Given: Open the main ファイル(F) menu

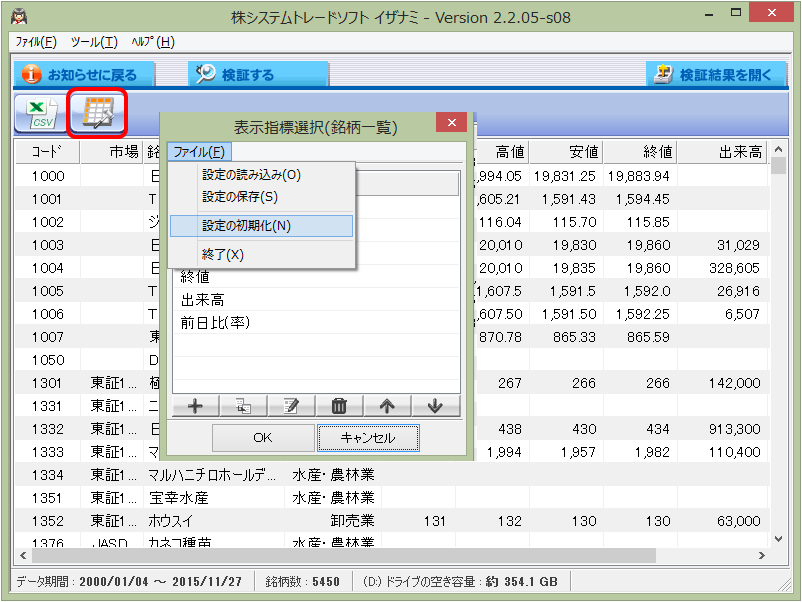Looking at the screenshot, I should point(36,42).
